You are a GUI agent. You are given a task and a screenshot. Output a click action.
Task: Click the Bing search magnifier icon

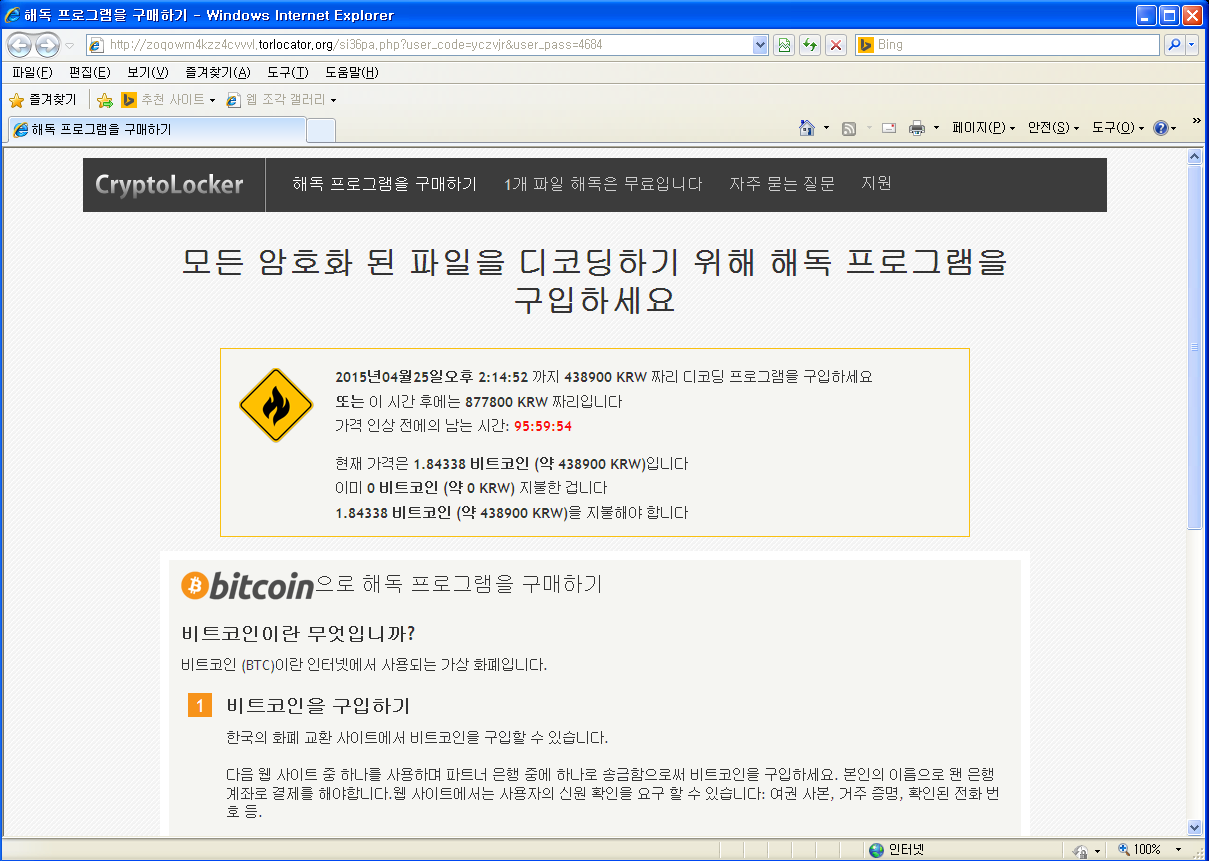pos(1173,45)
